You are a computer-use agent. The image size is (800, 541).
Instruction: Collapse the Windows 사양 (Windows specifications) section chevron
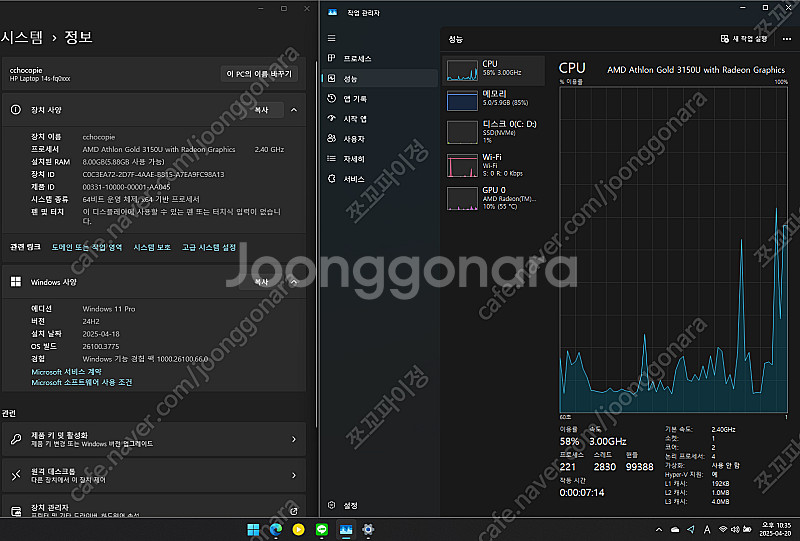pos(294,282)
